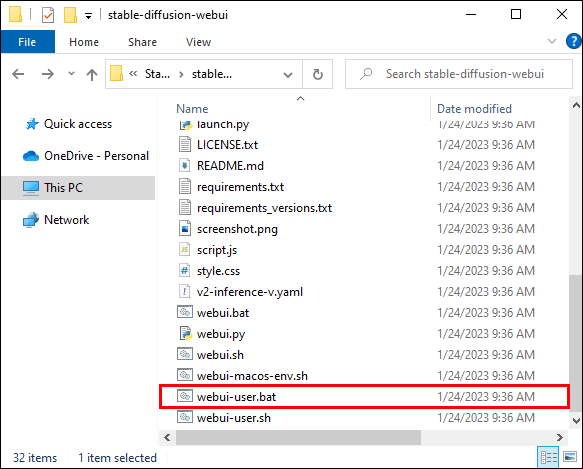
Task: Open the recent locations dropdown
Action: pos(71,74)
